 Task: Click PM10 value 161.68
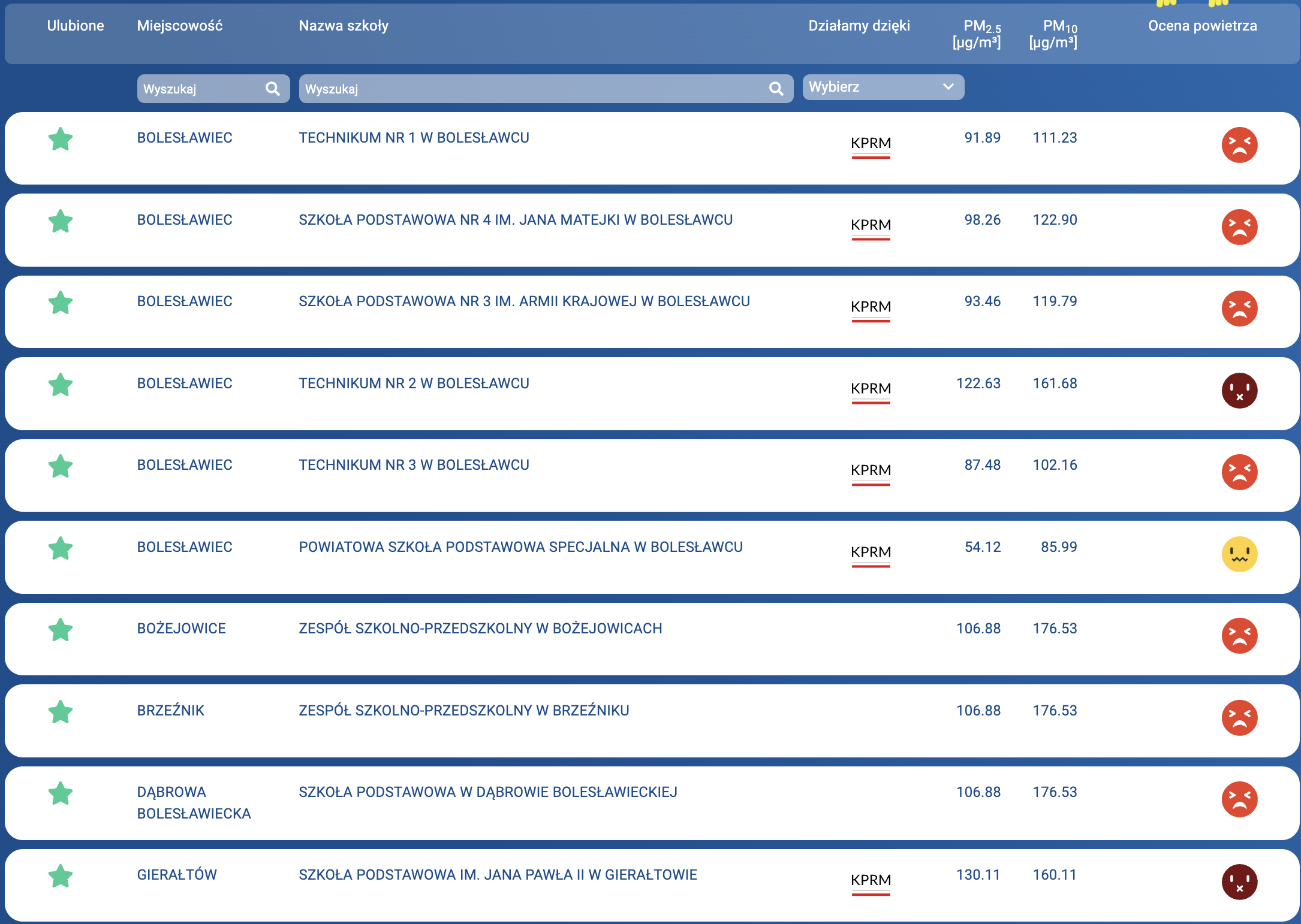1055,384
